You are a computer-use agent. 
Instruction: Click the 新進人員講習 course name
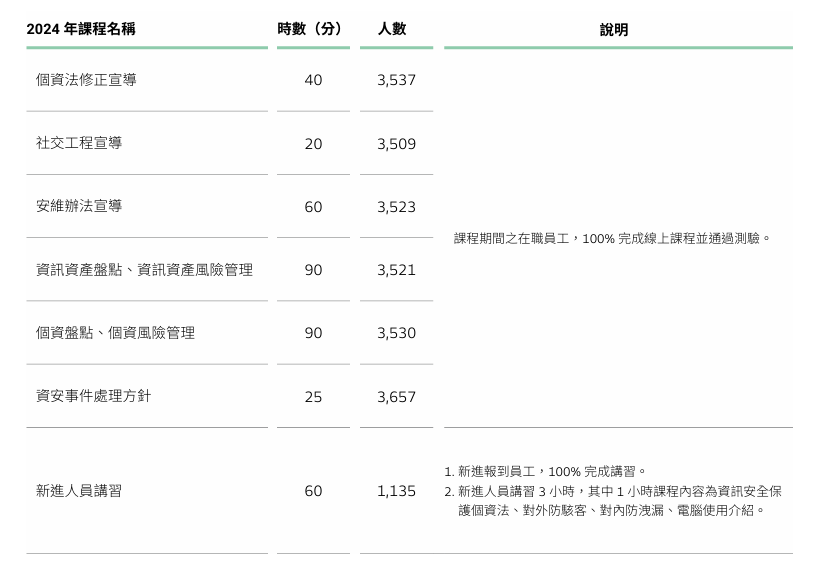79,491
